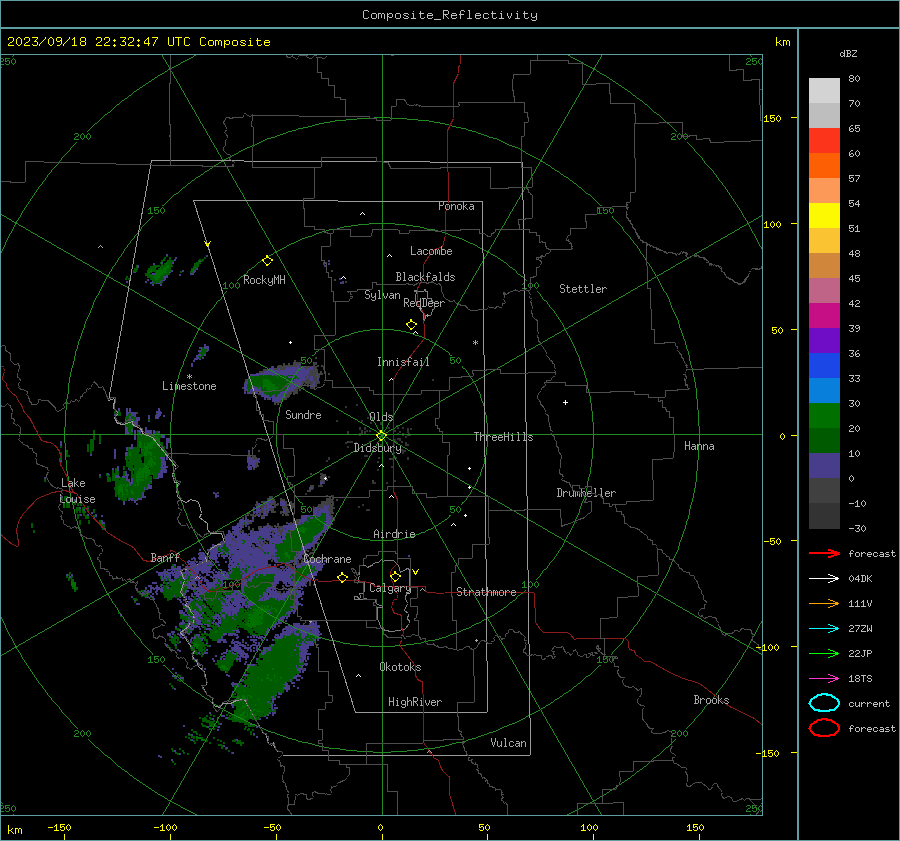Click the Lacombe map label
The width and height of the screenshot is (900, 841).
click(431, 251)
